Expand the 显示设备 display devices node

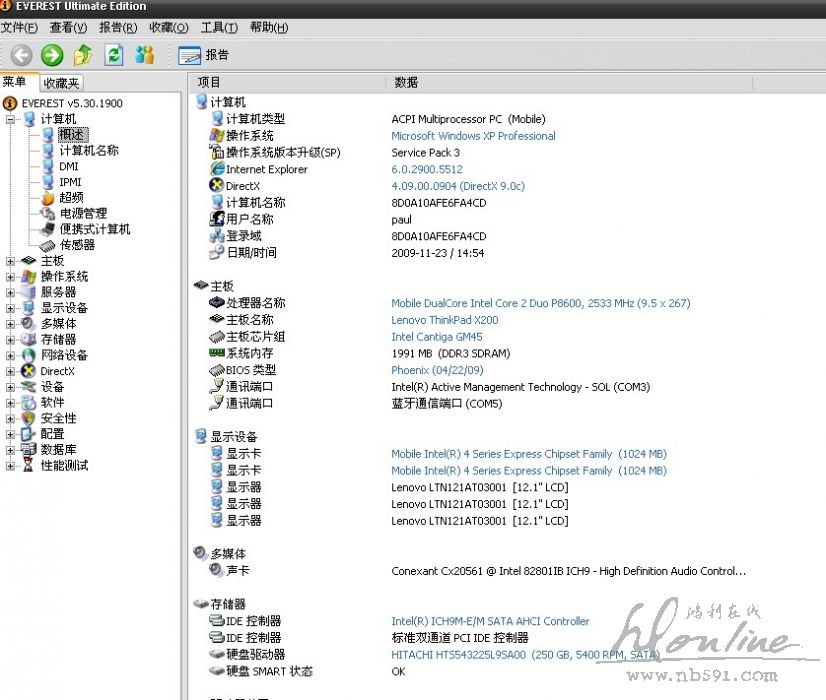coord(11,308)
